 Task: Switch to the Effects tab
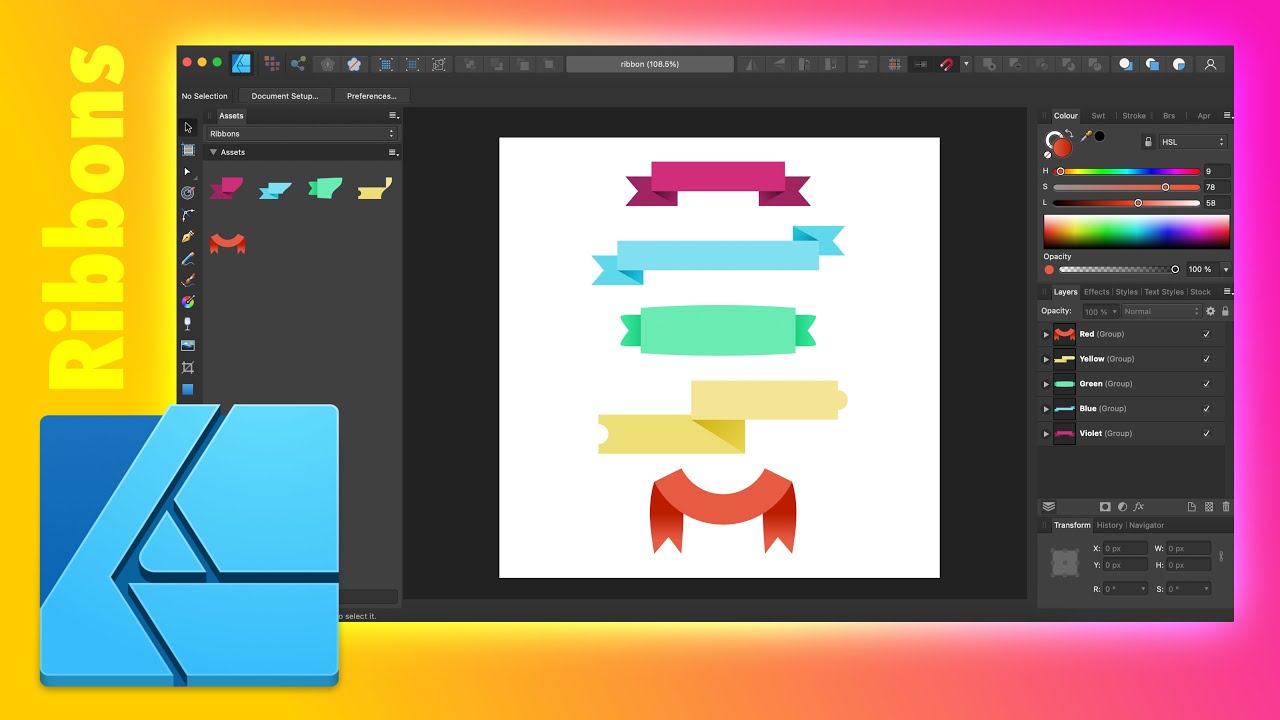tap(1096, 292)
